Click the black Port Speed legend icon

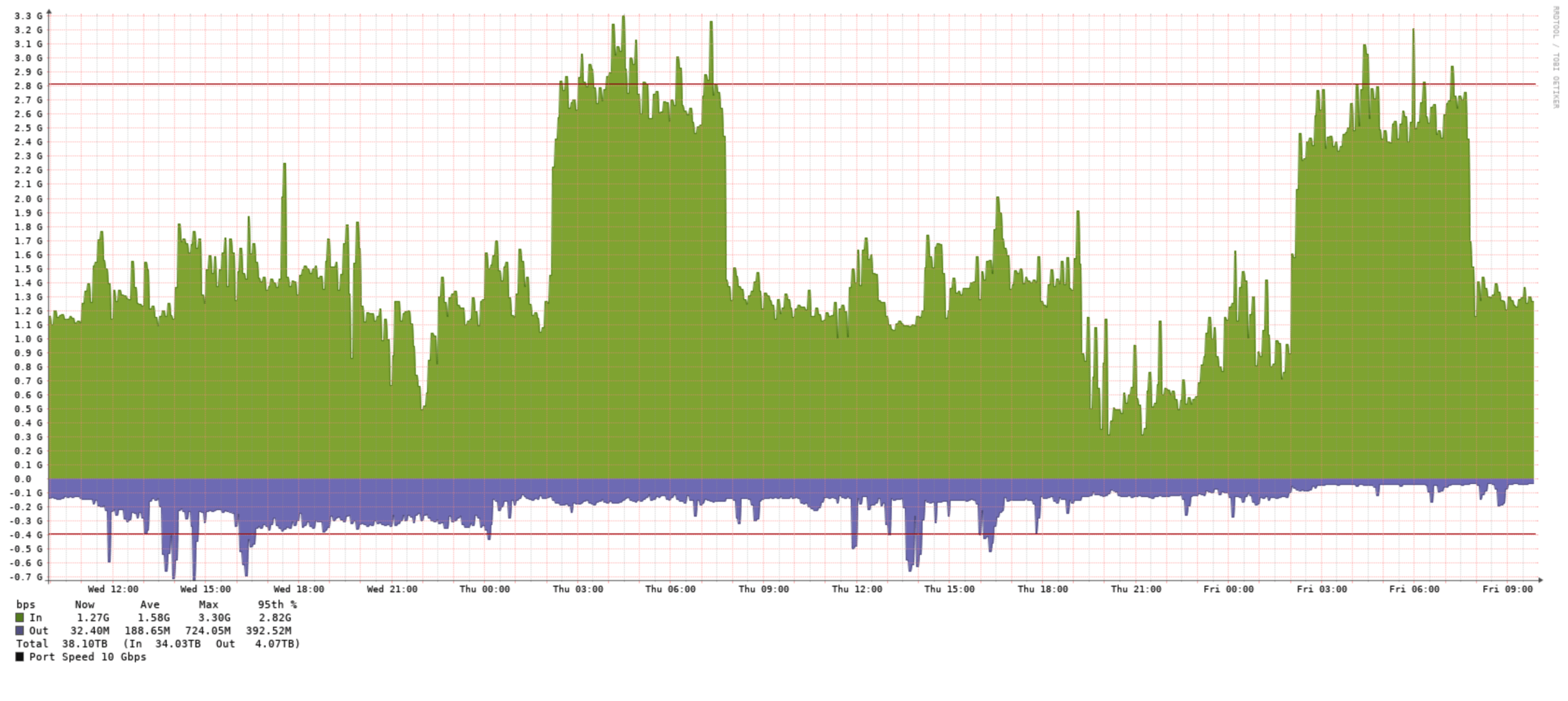pos(18,657)
